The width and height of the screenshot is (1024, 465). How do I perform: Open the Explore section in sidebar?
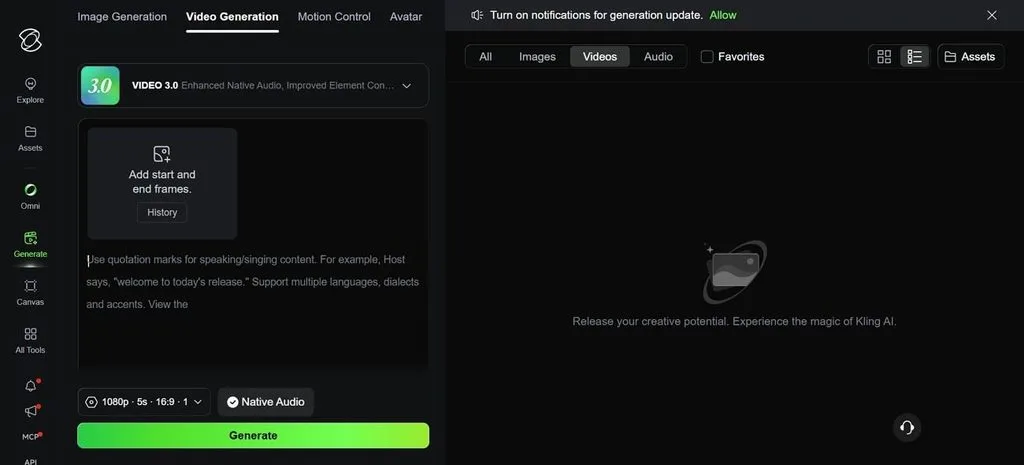coord(30,90)
